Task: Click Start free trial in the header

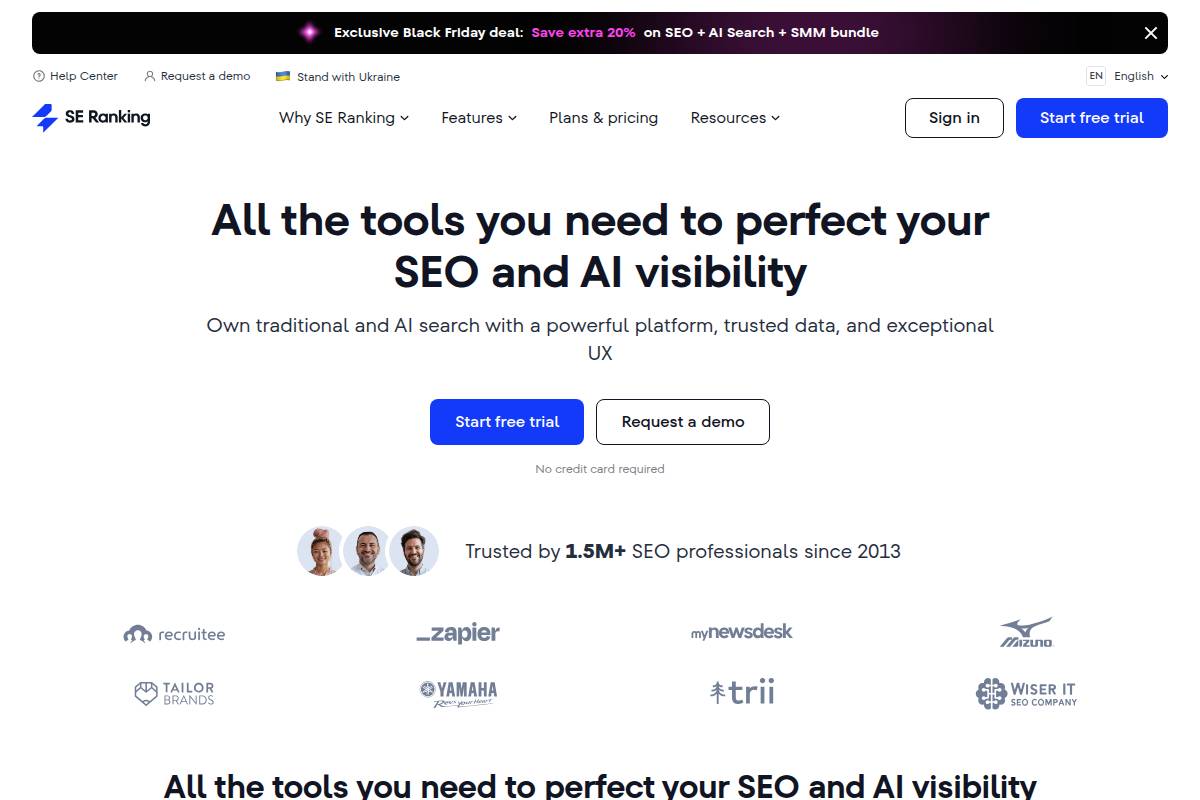Action: click(x=1091, y=118)
